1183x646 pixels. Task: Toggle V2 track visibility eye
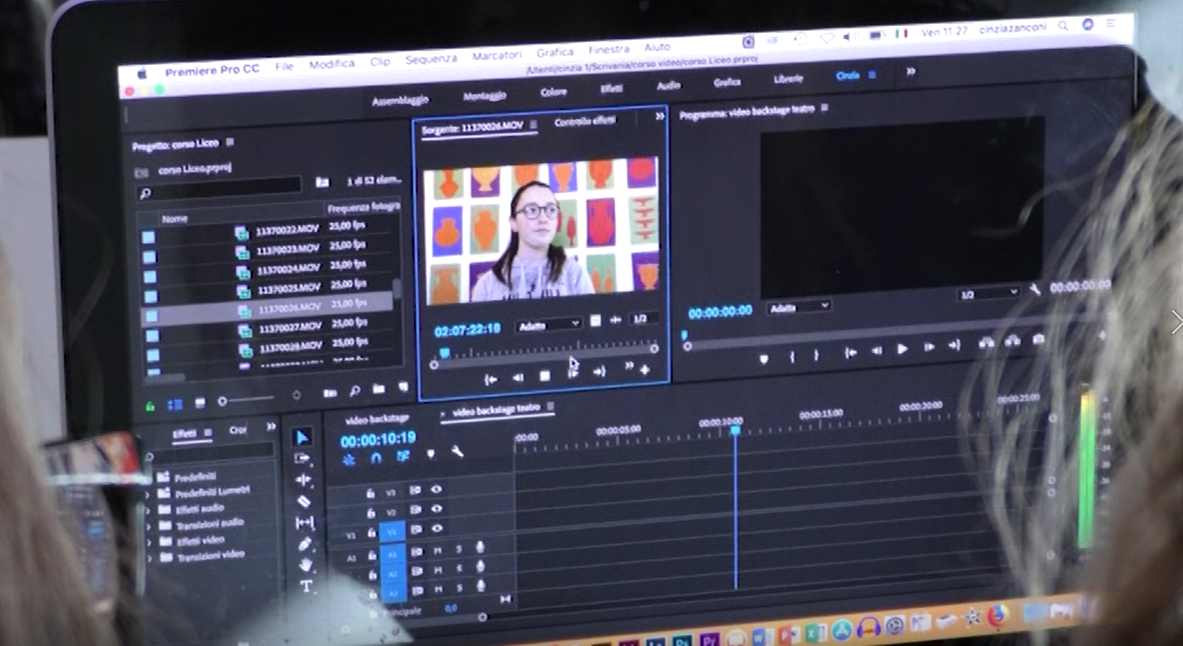tap(436, 509)
